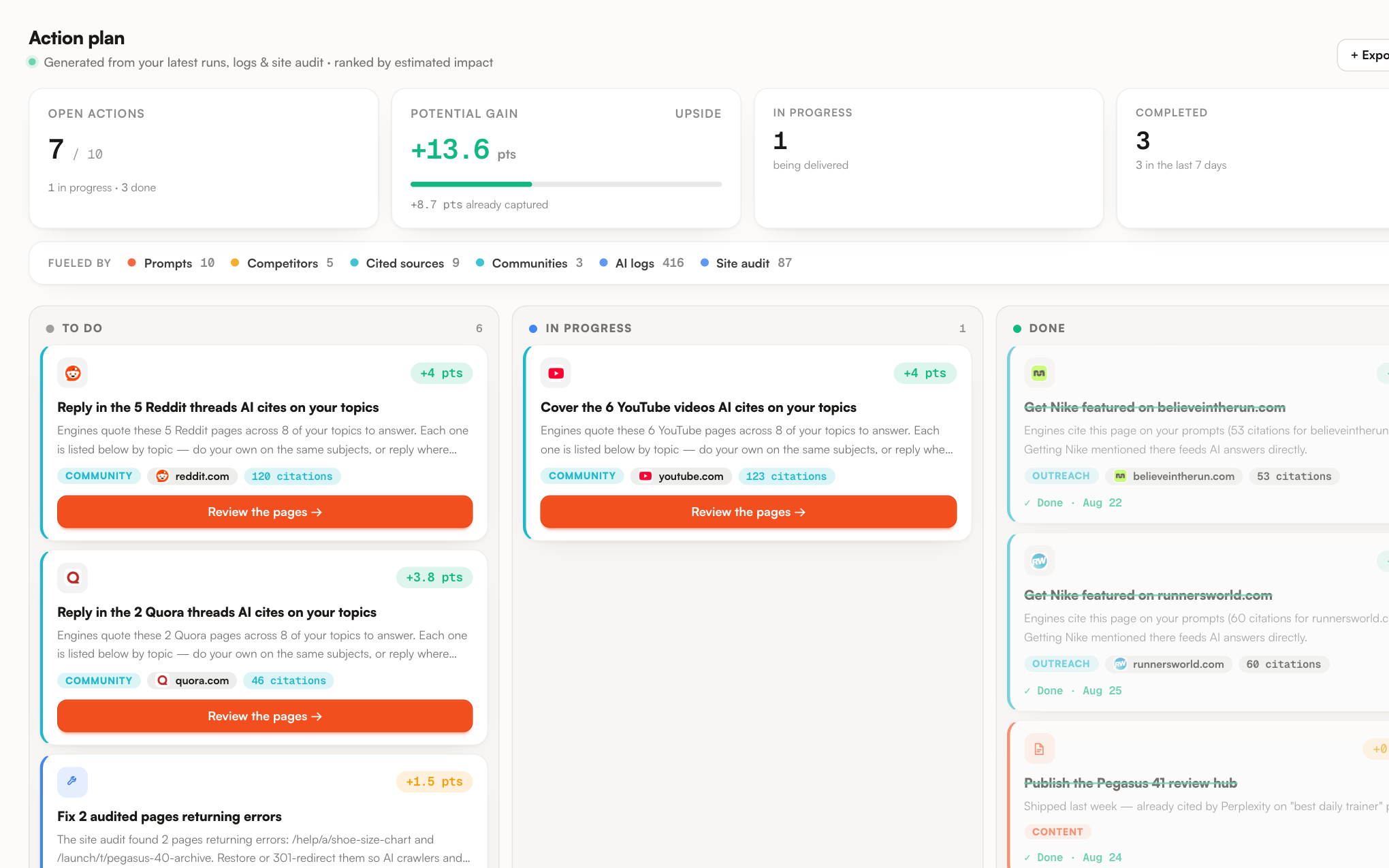Click the believeintherun logo icon on Done card
1389x868 pixels.
(x=1039, y=373)
